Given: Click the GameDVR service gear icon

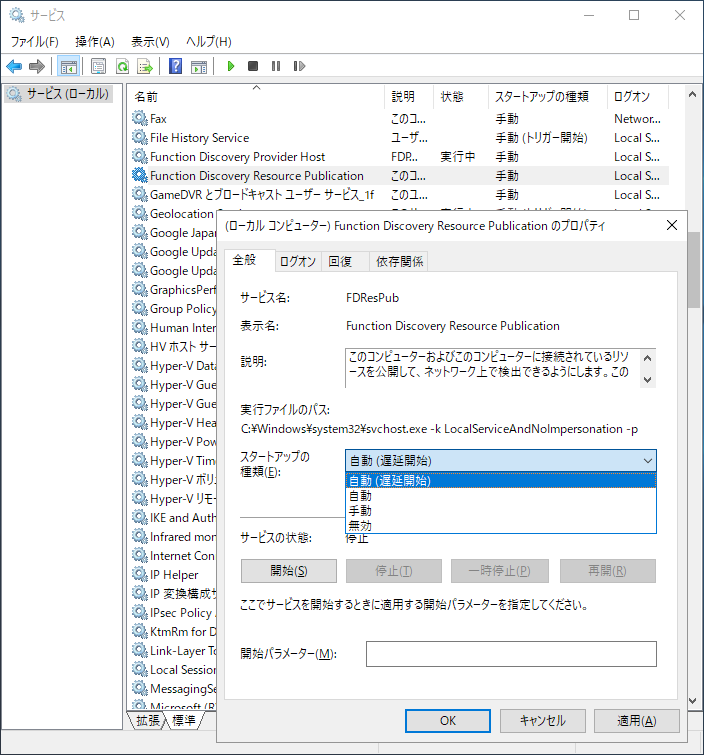Looking at the screenshot, I should point(140,194).
